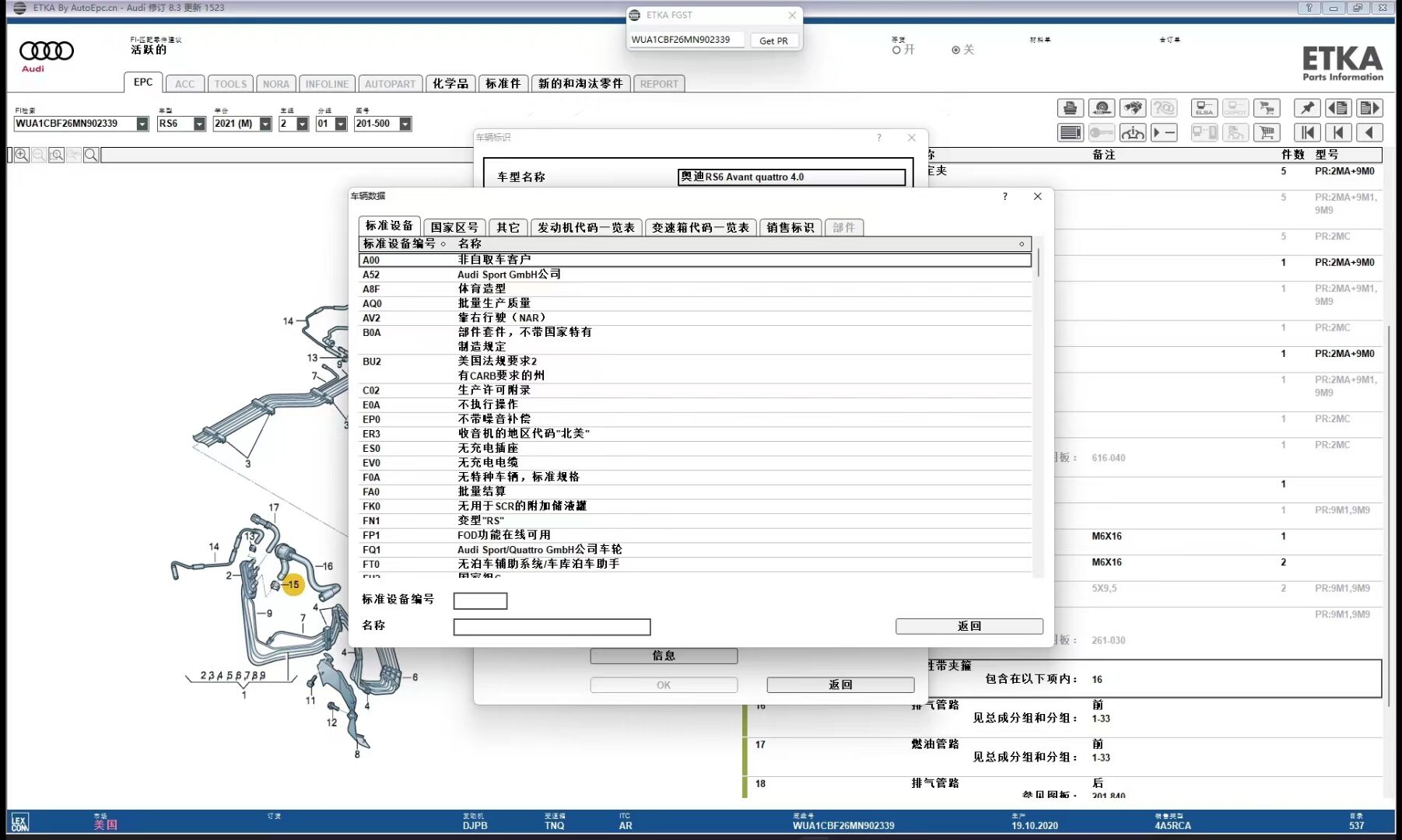
Task: Click help question mark of vehicle identification dialog
Action: click(879, 138)
